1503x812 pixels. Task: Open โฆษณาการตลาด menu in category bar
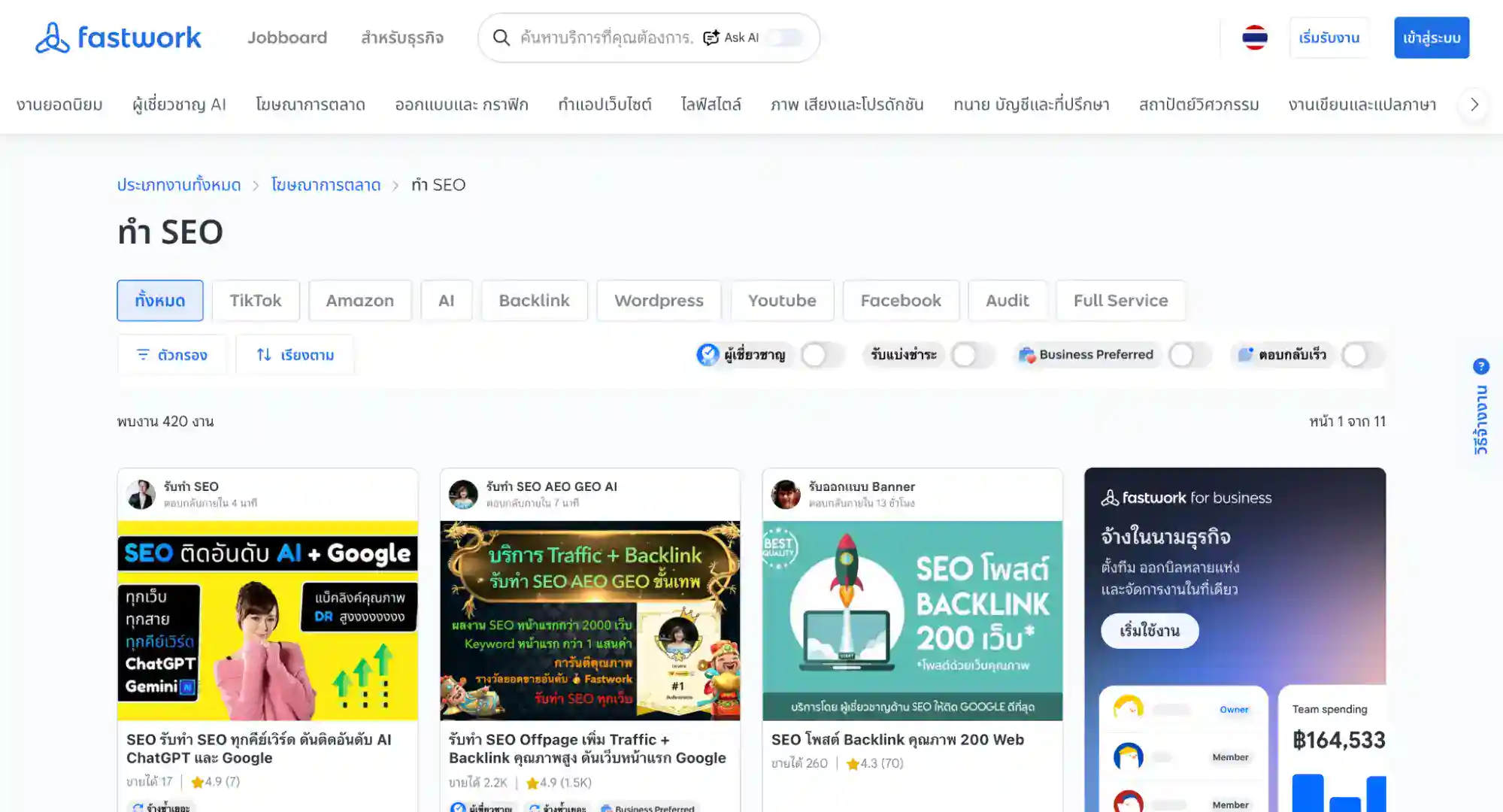[x=311, y=105]
